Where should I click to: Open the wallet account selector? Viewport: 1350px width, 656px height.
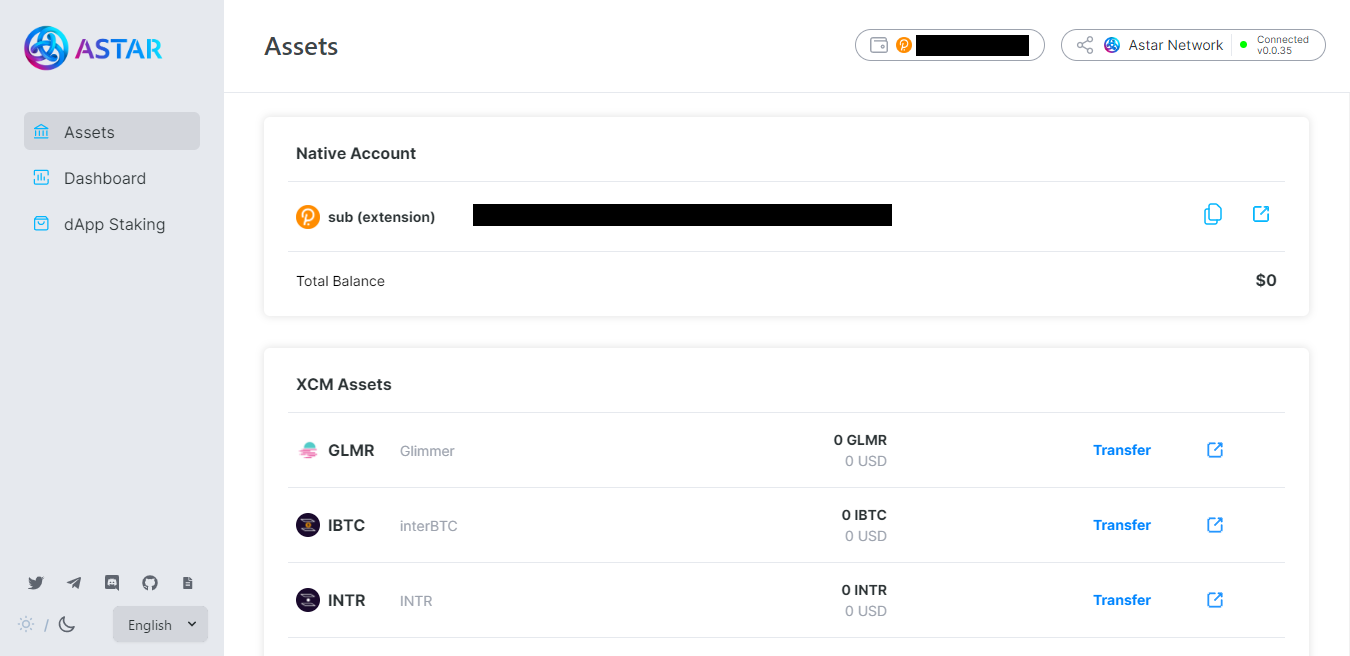click(x=949, y=45)
